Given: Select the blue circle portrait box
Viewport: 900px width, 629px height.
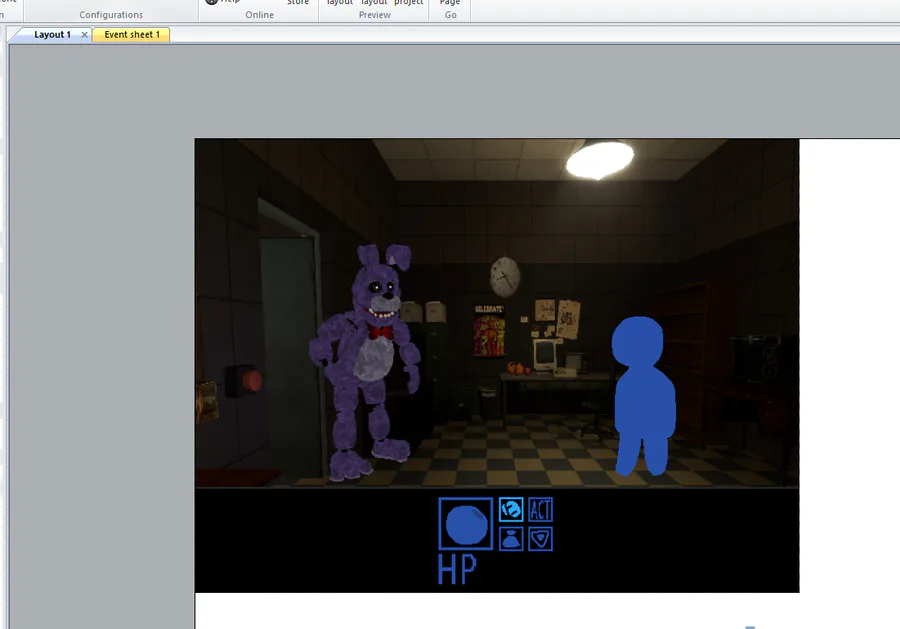Looking at the screenshot, I should click(465, 524).
